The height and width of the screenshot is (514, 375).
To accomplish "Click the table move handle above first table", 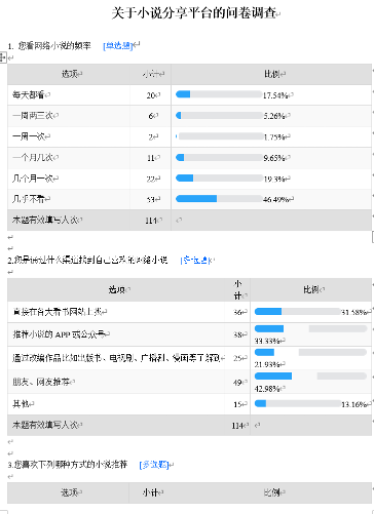I will (x=3, y=58).
